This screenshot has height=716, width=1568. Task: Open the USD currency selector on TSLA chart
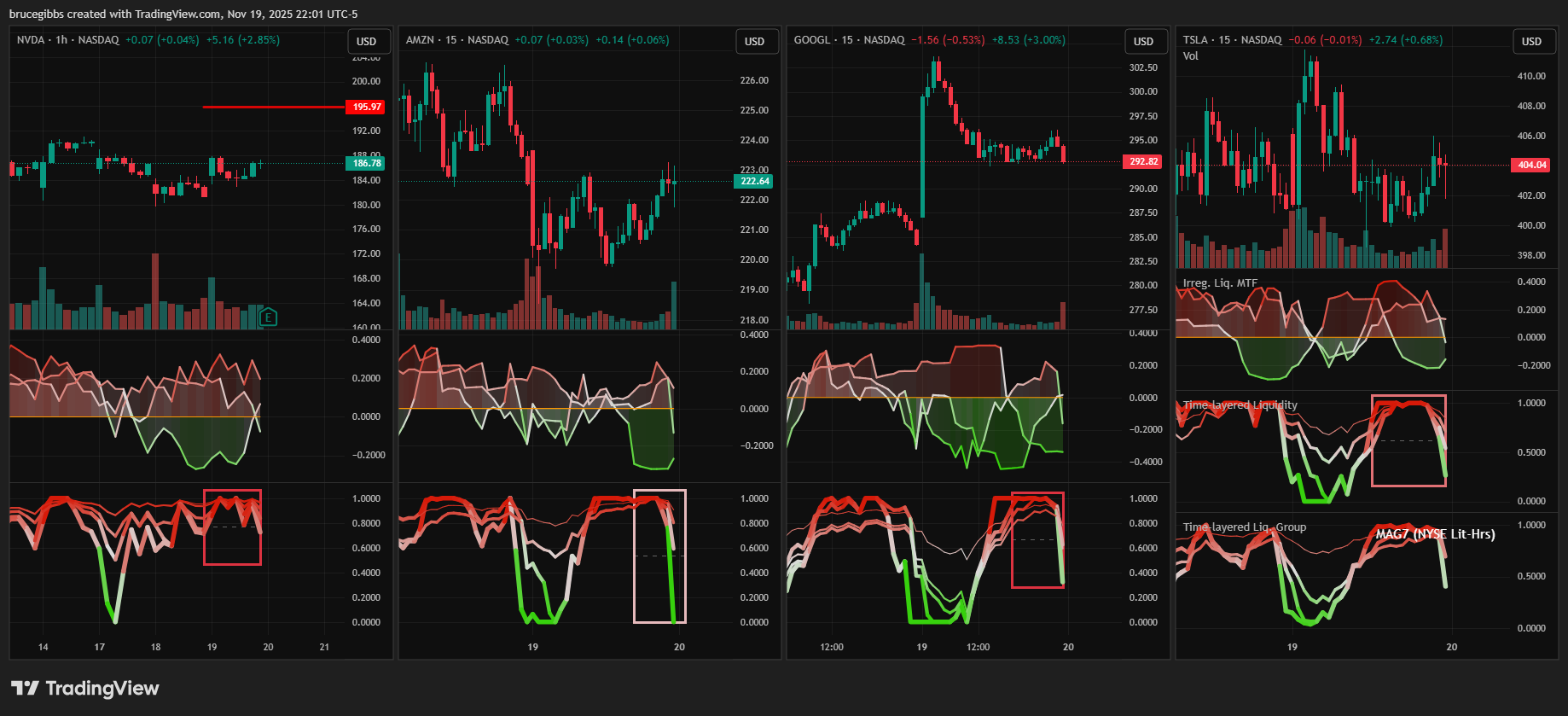coord(1532,42)
